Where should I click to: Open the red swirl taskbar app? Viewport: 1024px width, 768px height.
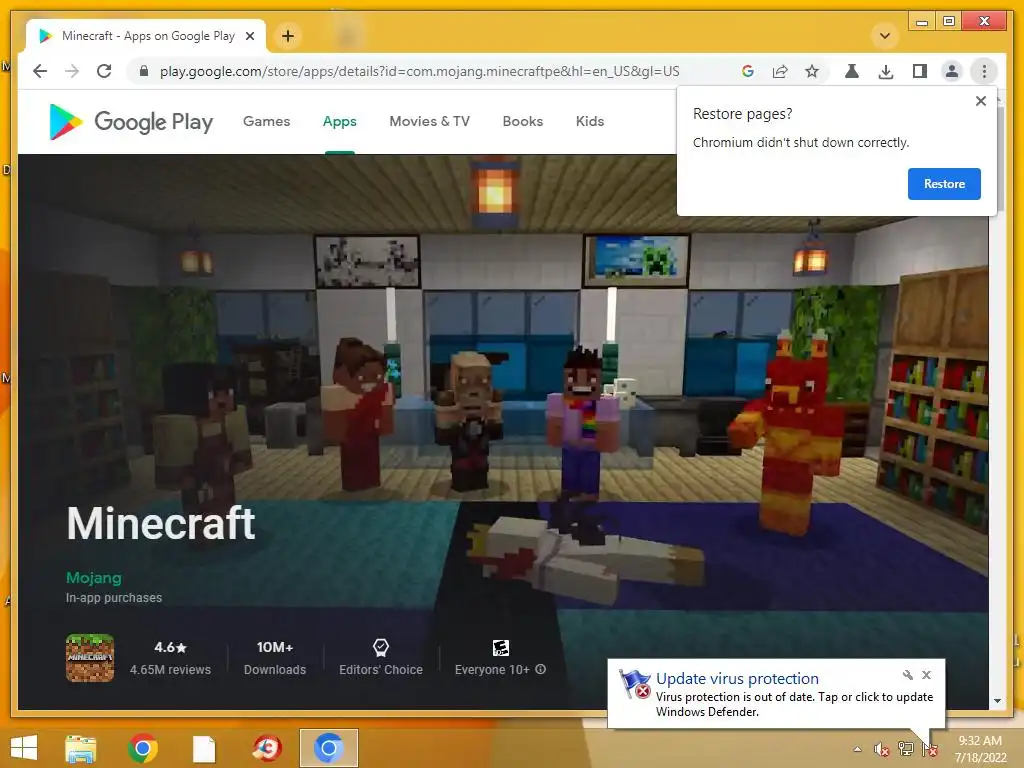pyautogui.click(x=267, y=748)
